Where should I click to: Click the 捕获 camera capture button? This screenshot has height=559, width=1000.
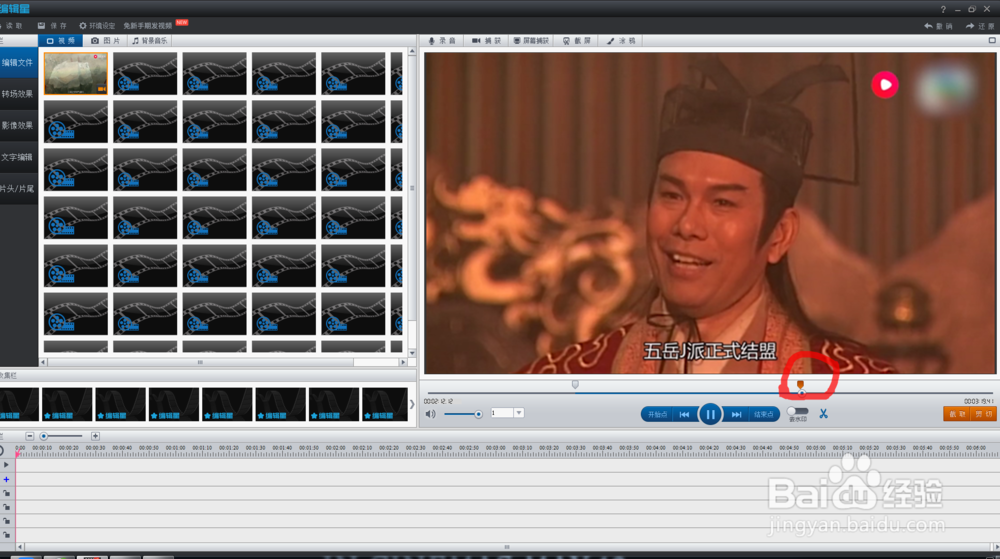486,40
